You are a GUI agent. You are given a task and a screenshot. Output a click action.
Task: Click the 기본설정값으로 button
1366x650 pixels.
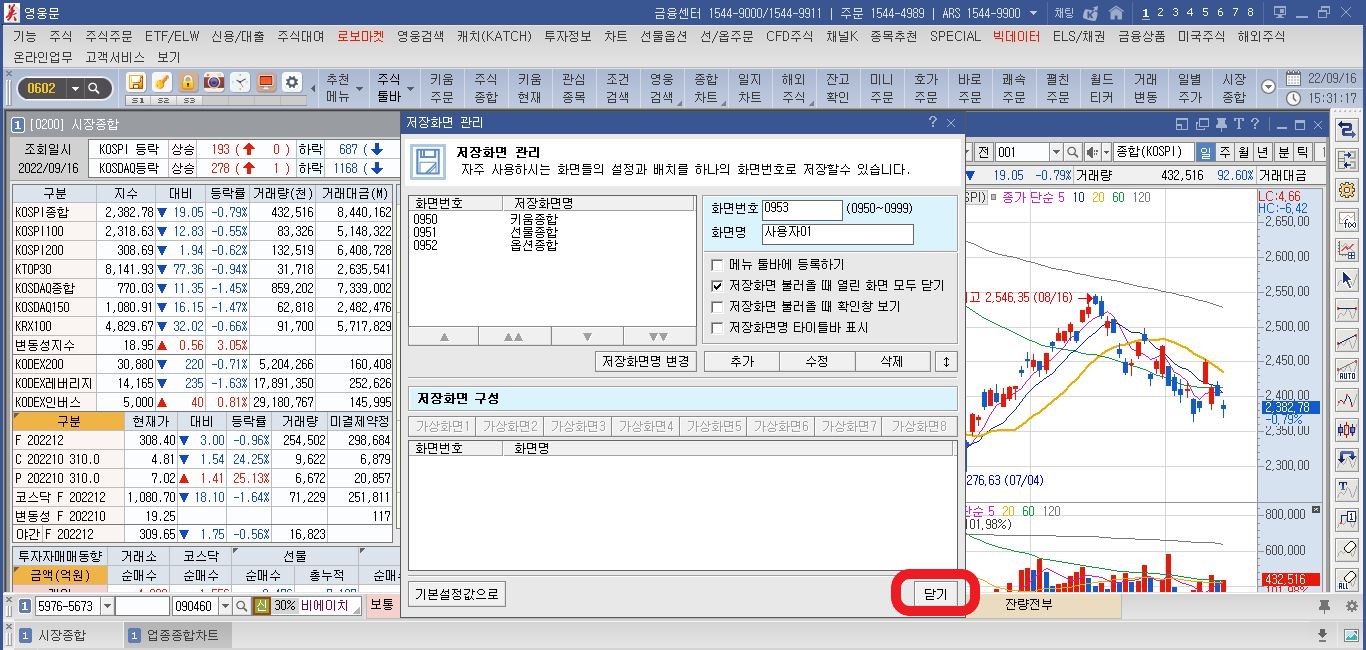coord(455,594)
